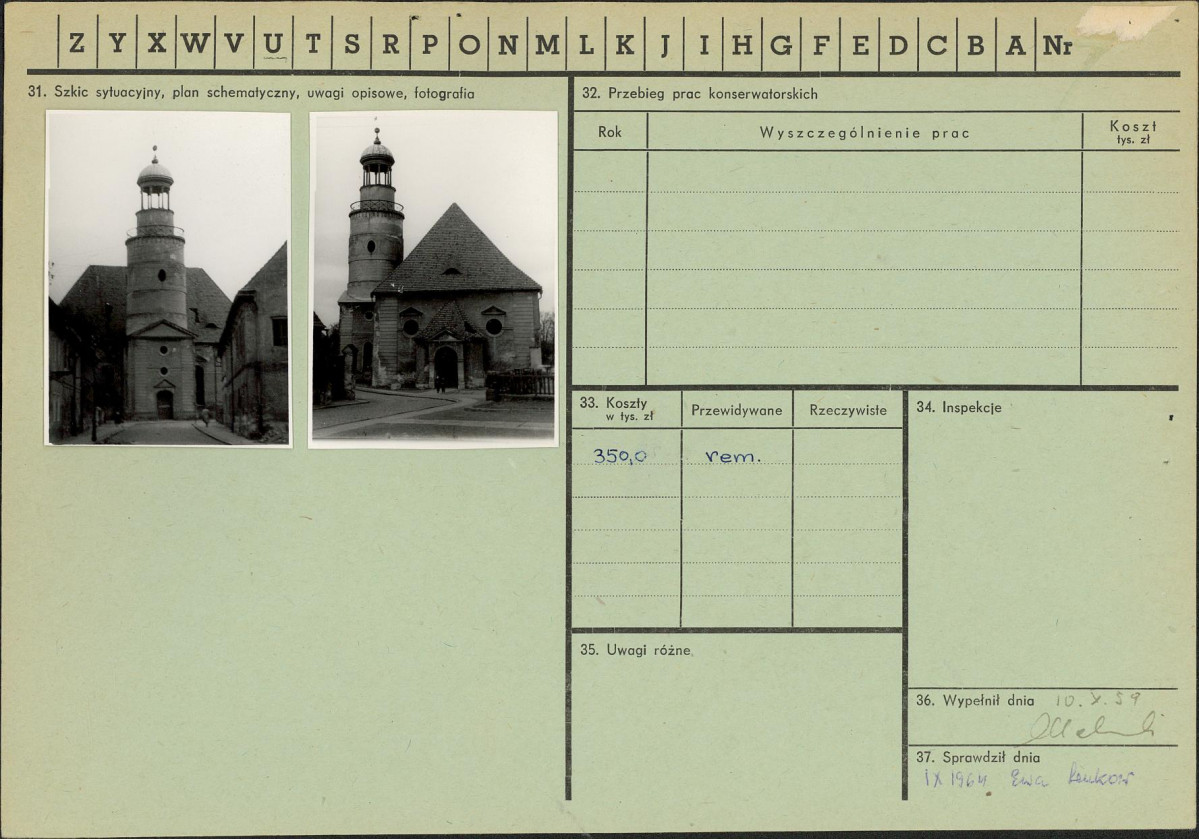
Task: Click the letter H index cell
Action: [x=742, y=44]
